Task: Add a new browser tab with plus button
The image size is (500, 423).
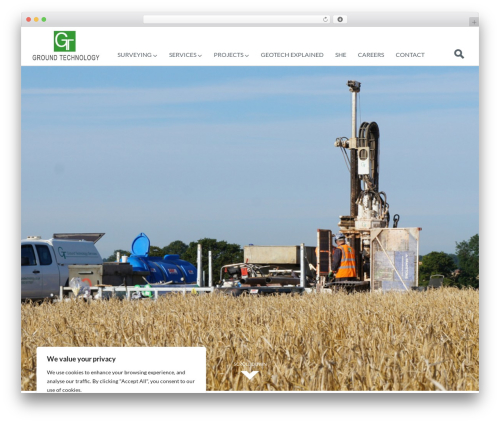Action: [474, 22]
